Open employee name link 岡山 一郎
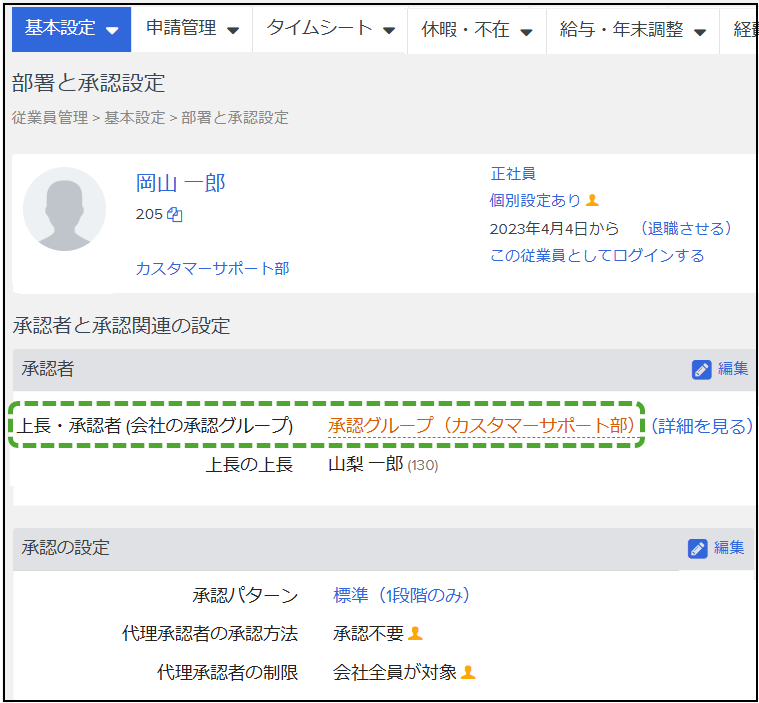The image size is (759, 703). coord(181,183)
